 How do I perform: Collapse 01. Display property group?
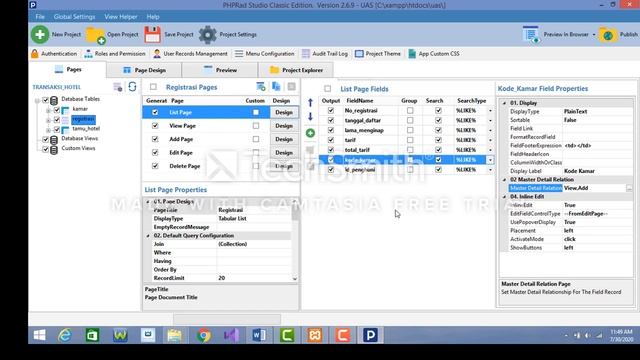pos(504,103)
